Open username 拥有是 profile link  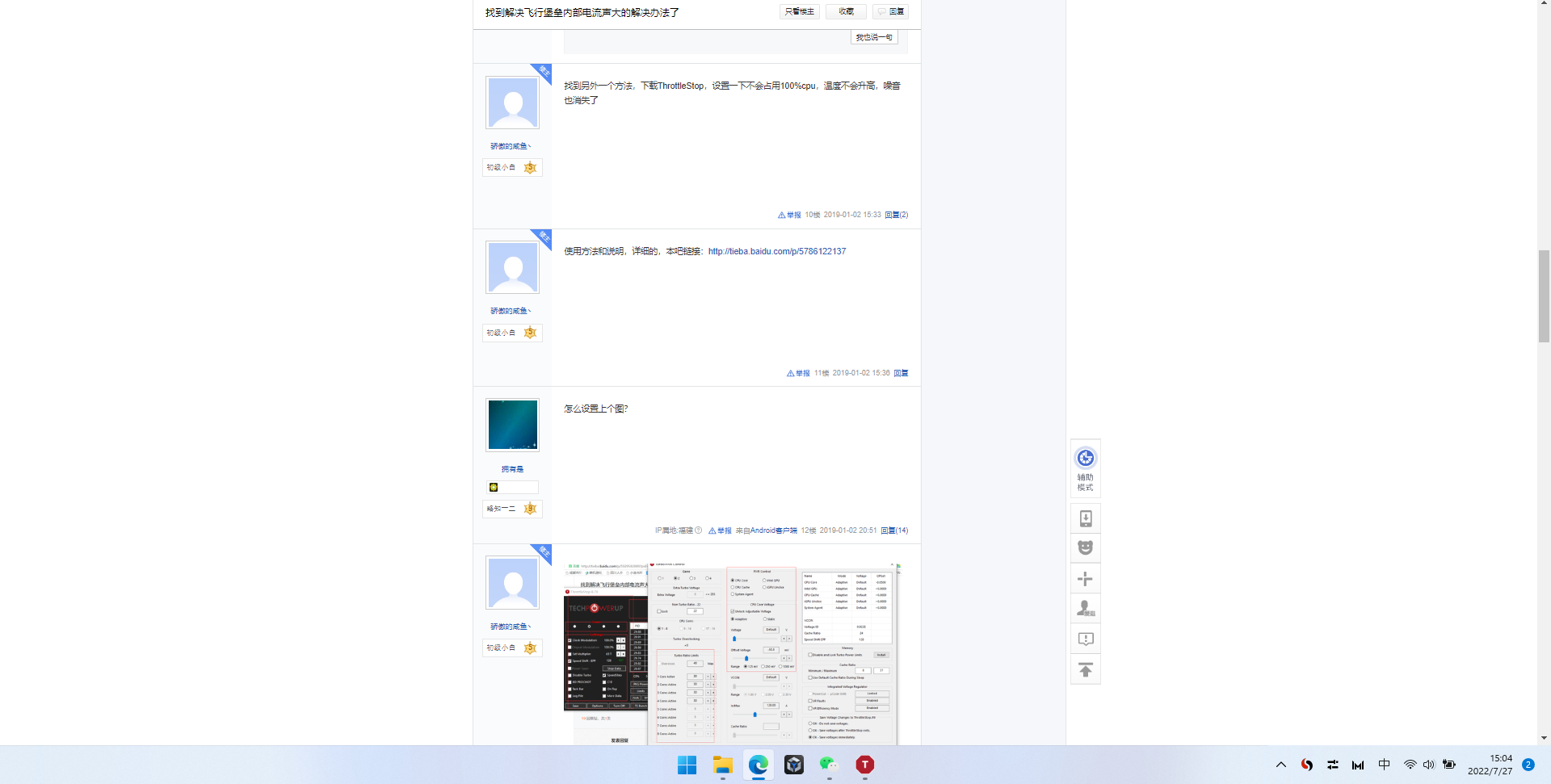click(x=512, y=469)
